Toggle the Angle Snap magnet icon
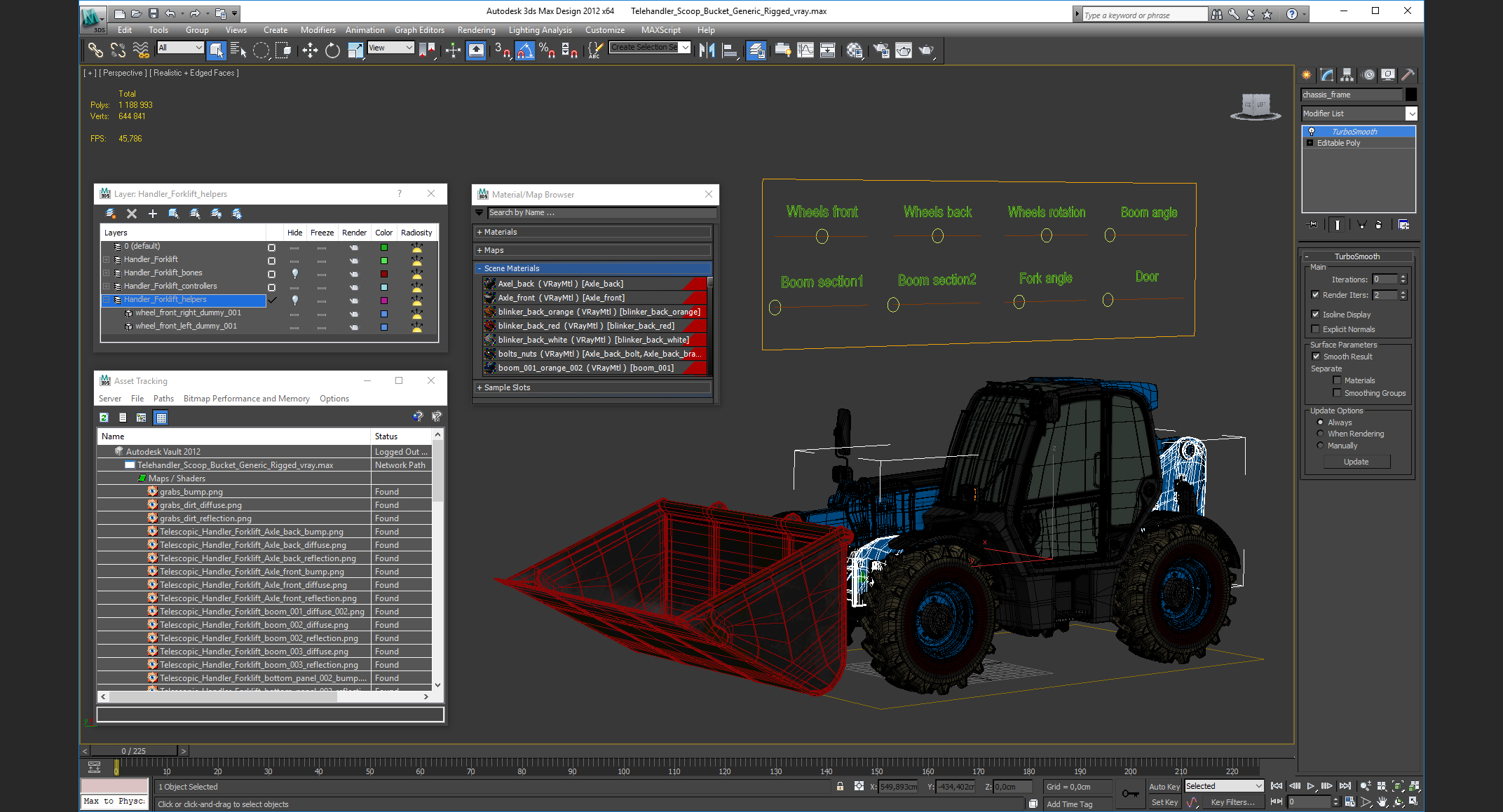The height and width of the screenshot is (812, 1503). pyautogui.click(x=525, y=50)
